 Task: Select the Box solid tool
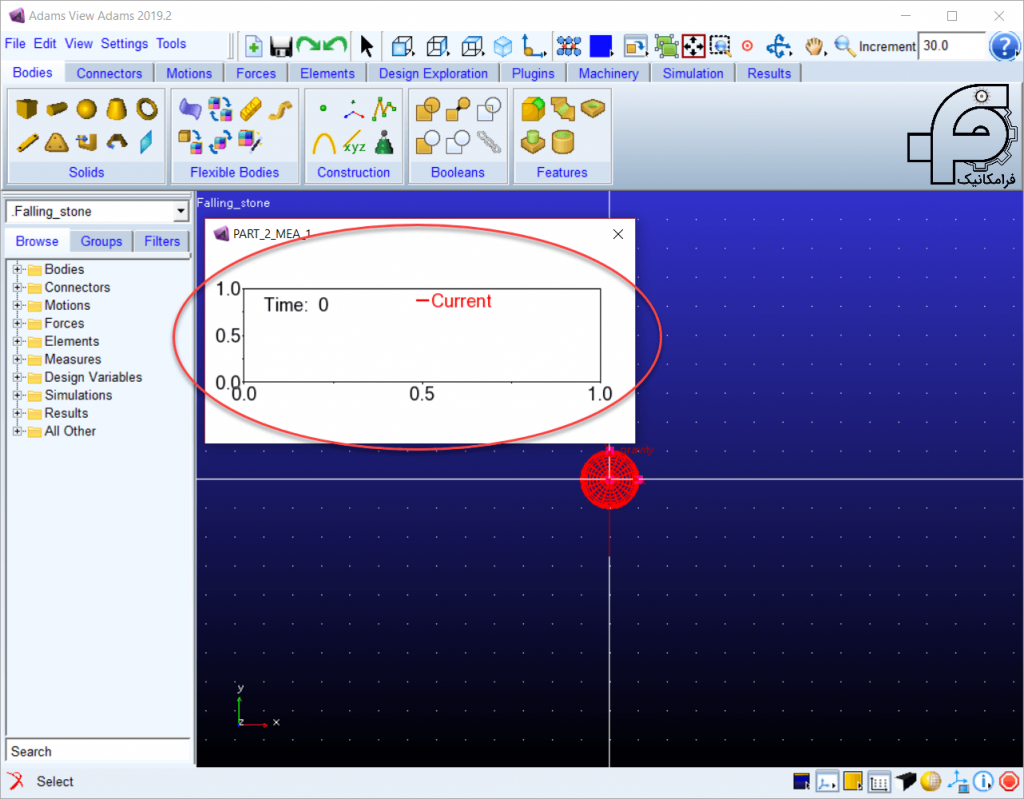coord(27,108)
